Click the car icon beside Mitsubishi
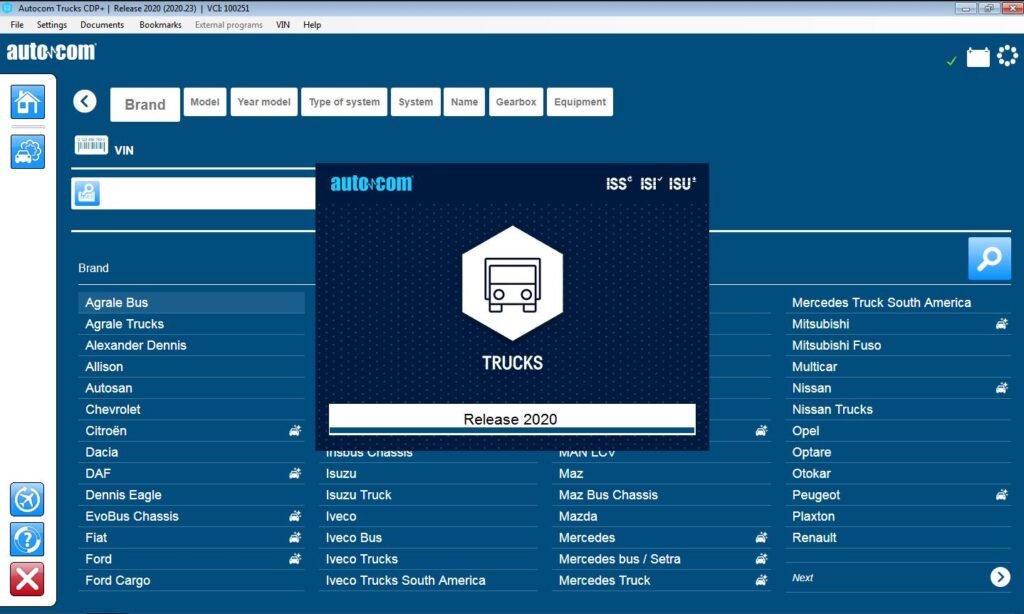This screenshot has width=1024, height=614. [x=1001, y=323]
